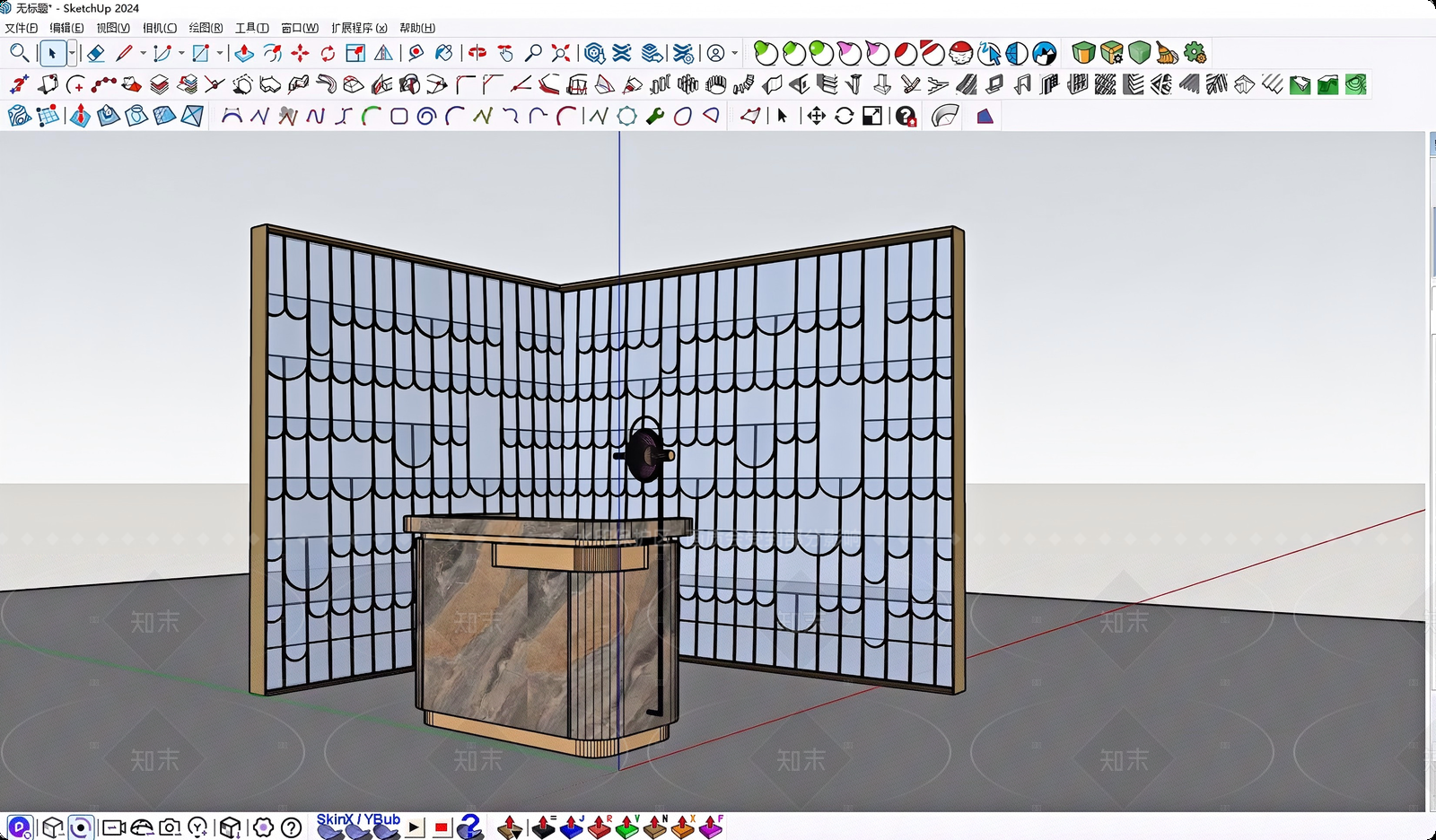This screenshot has height=840, width=1436.
Task: Choose the Pan hand tool
Action: 505,53
